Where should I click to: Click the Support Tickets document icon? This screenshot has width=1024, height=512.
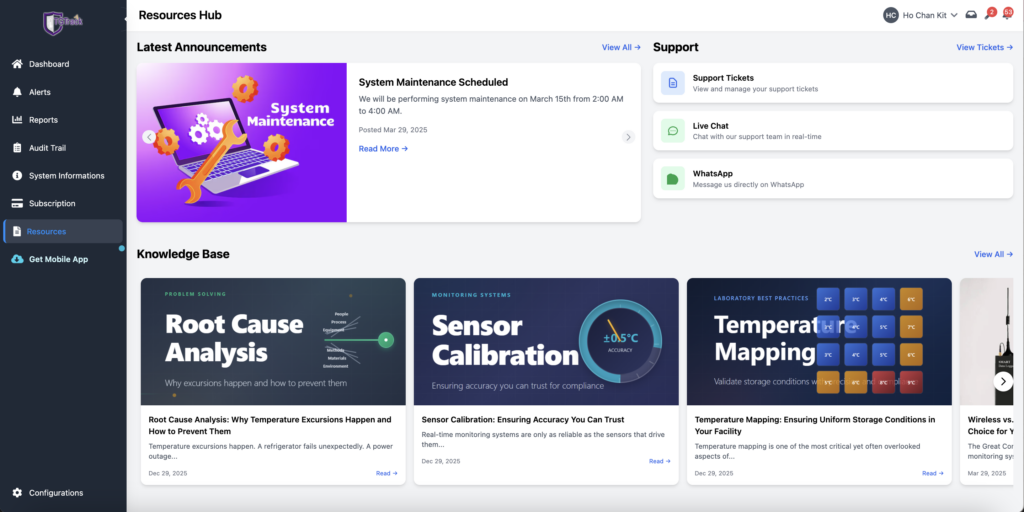(x=673, y=83)
